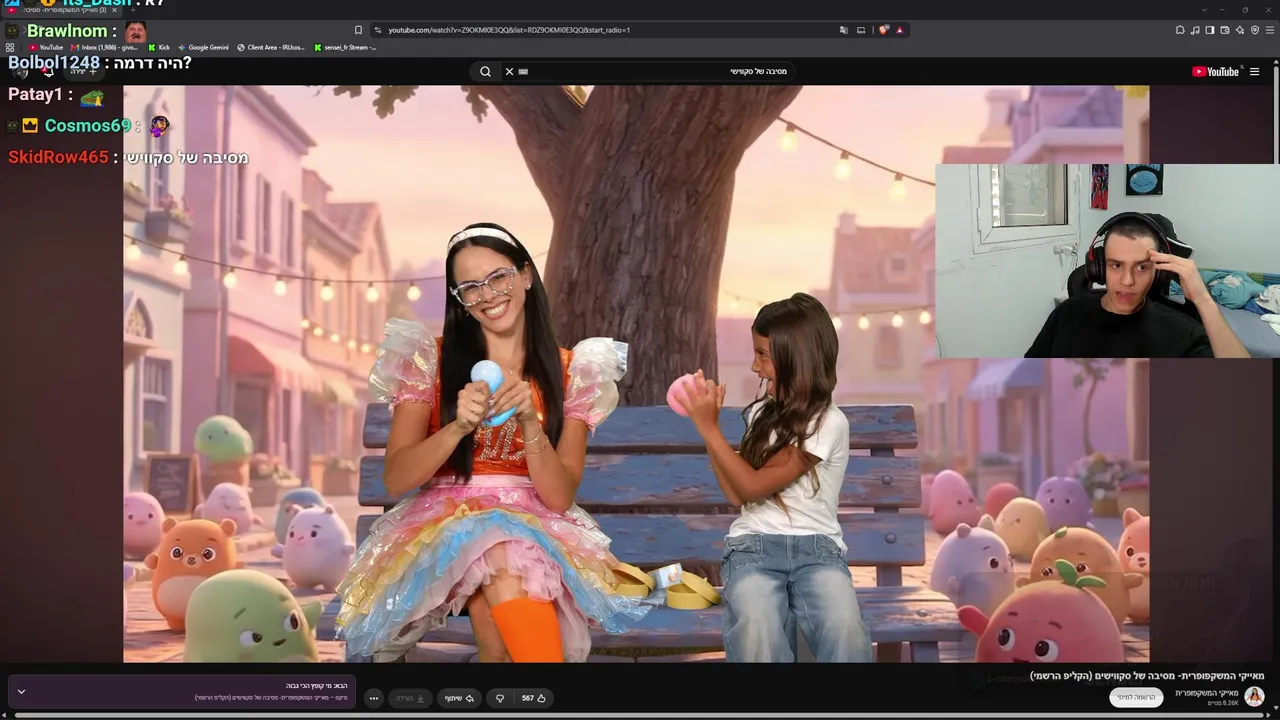Click the browser address bar URL

pos(509,30)
